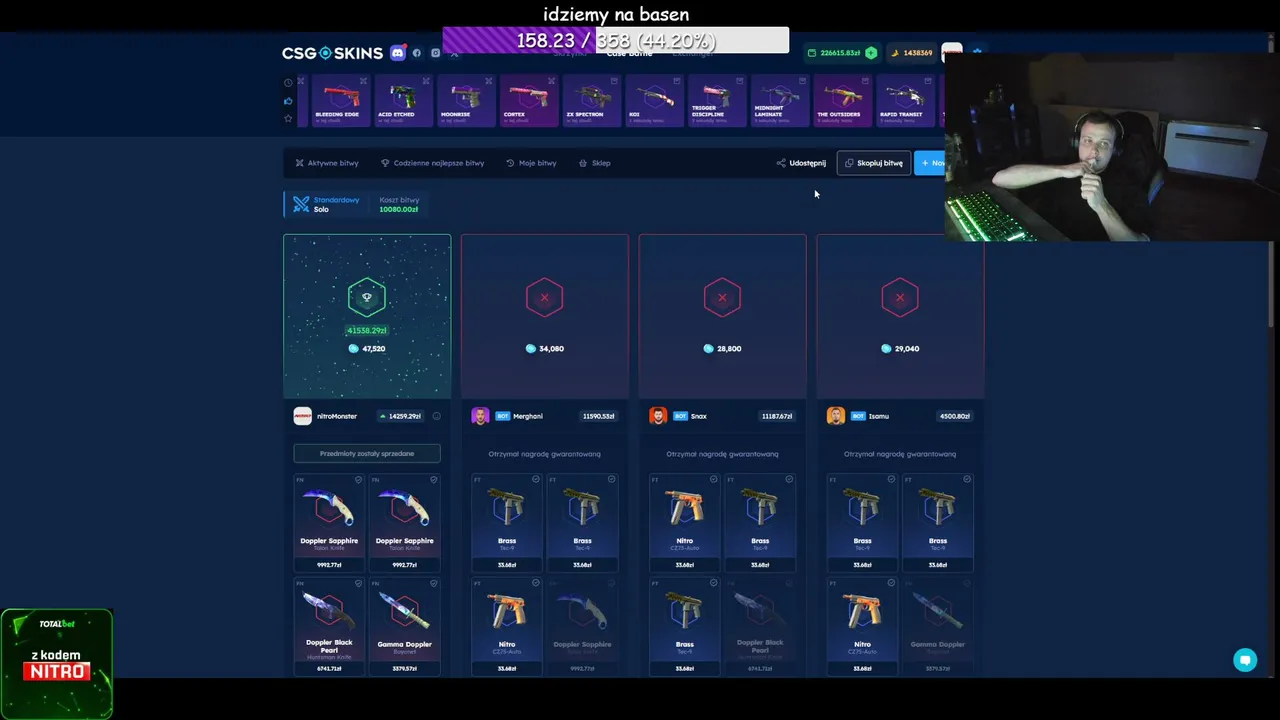The image size is (1280, 720).
Task: Open the Cortex drop card
Action: 527,101
